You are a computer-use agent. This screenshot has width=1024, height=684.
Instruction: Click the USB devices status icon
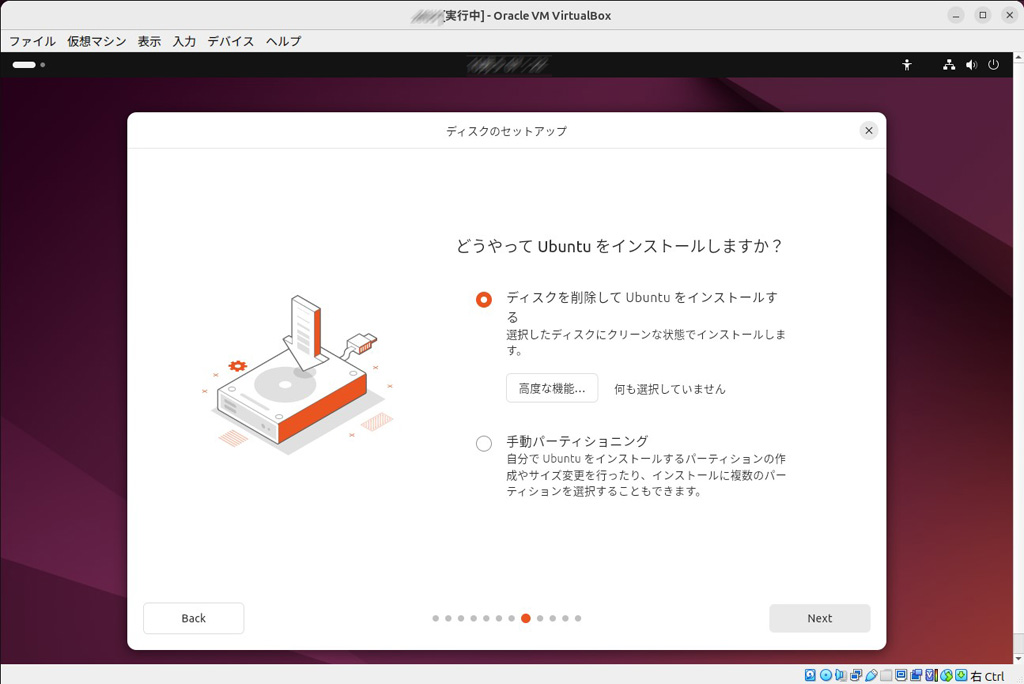(871, 675)
